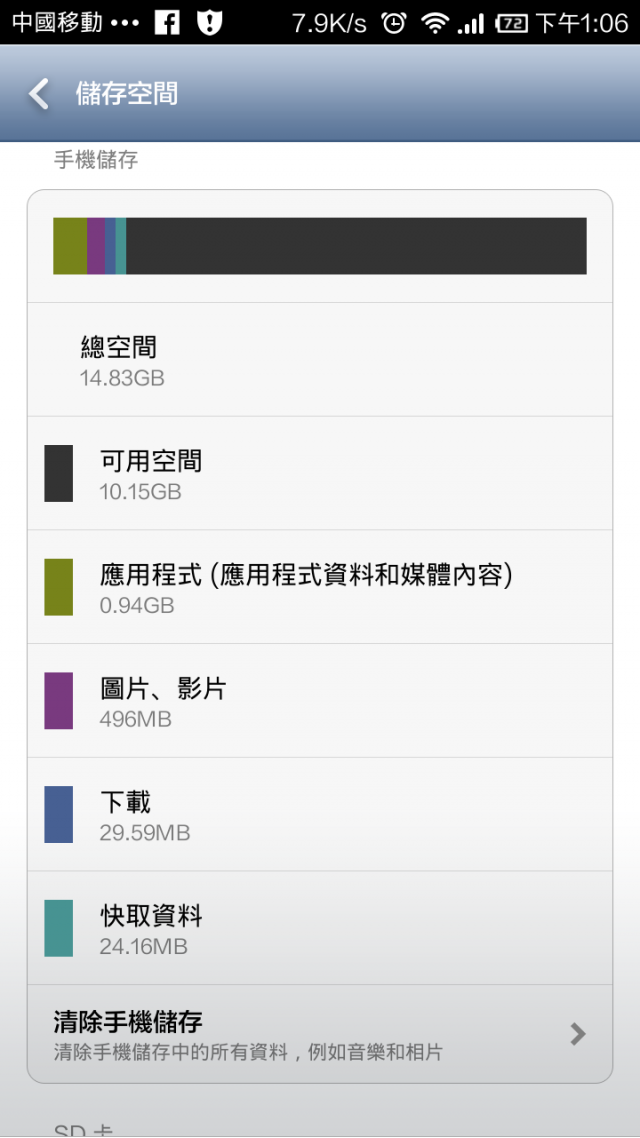The height and width of the screenshot is (1138, 640).
Task: Tap the teal 快取資料 color swatch
Action: [59, 928]
